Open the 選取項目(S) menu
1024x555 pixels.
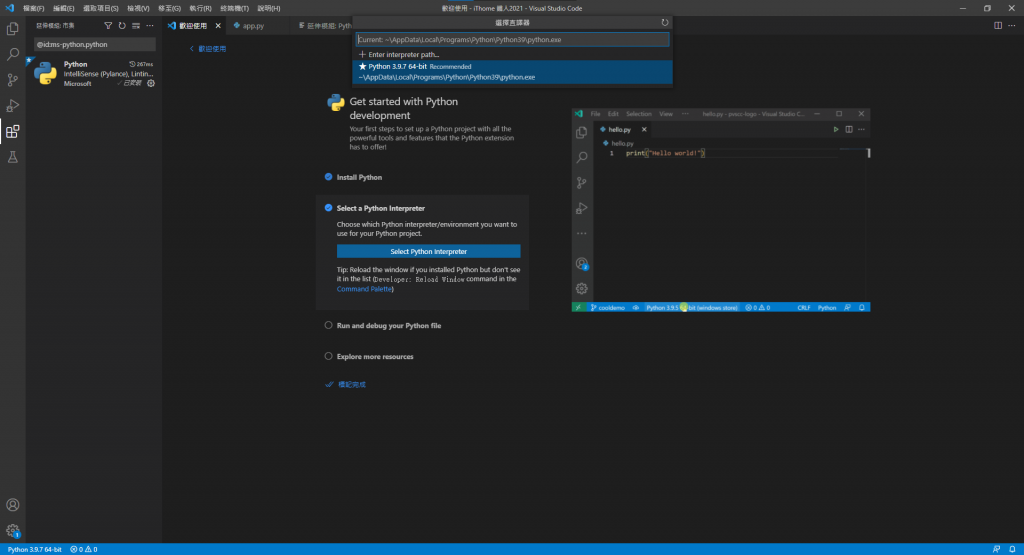coord(101,8)
